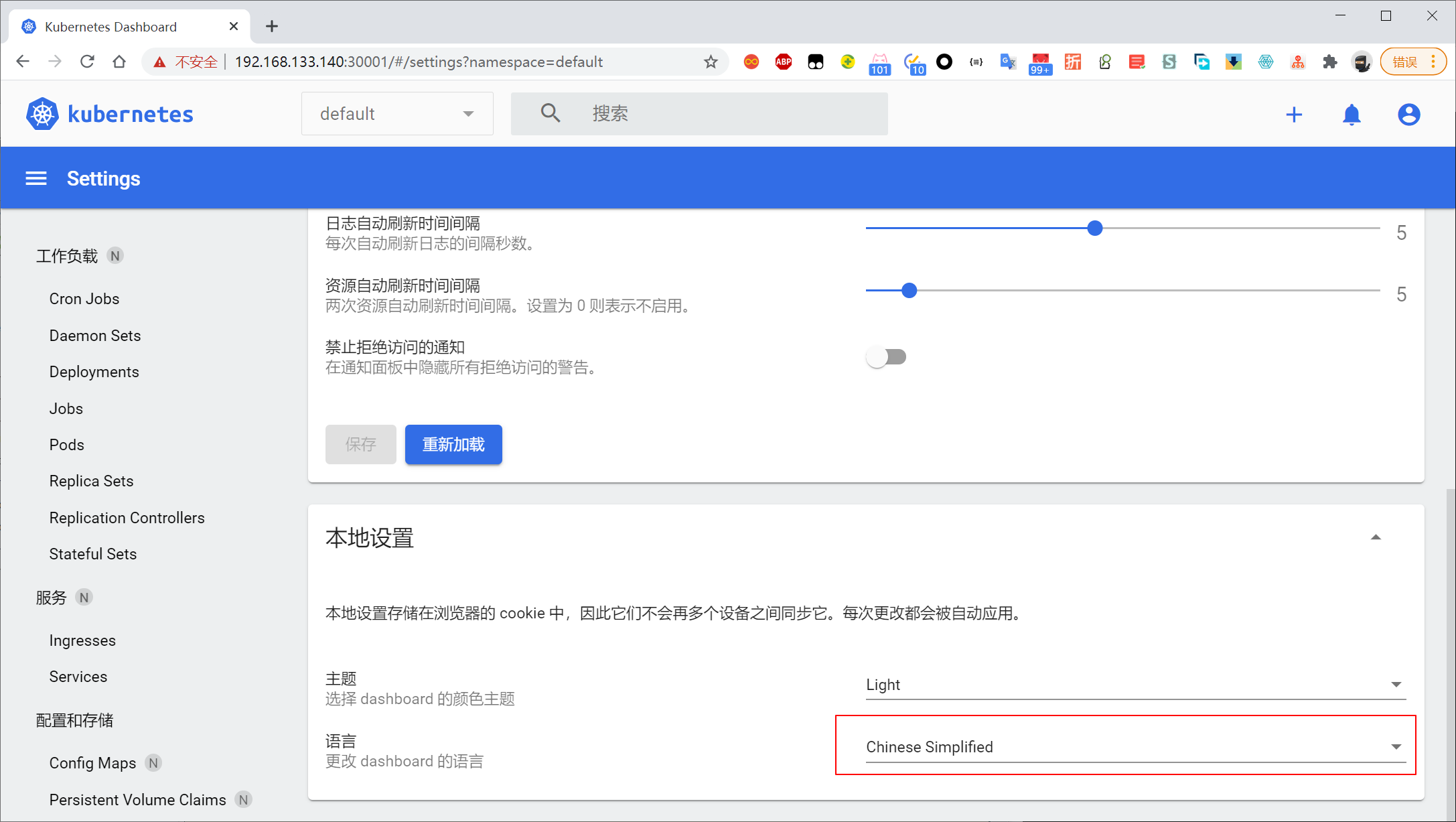Click the log auto-refresh interval slider
Image resolution: width=1456 pixels, height=822 pixels.
pyautogui.click(x=1095, y=228)
